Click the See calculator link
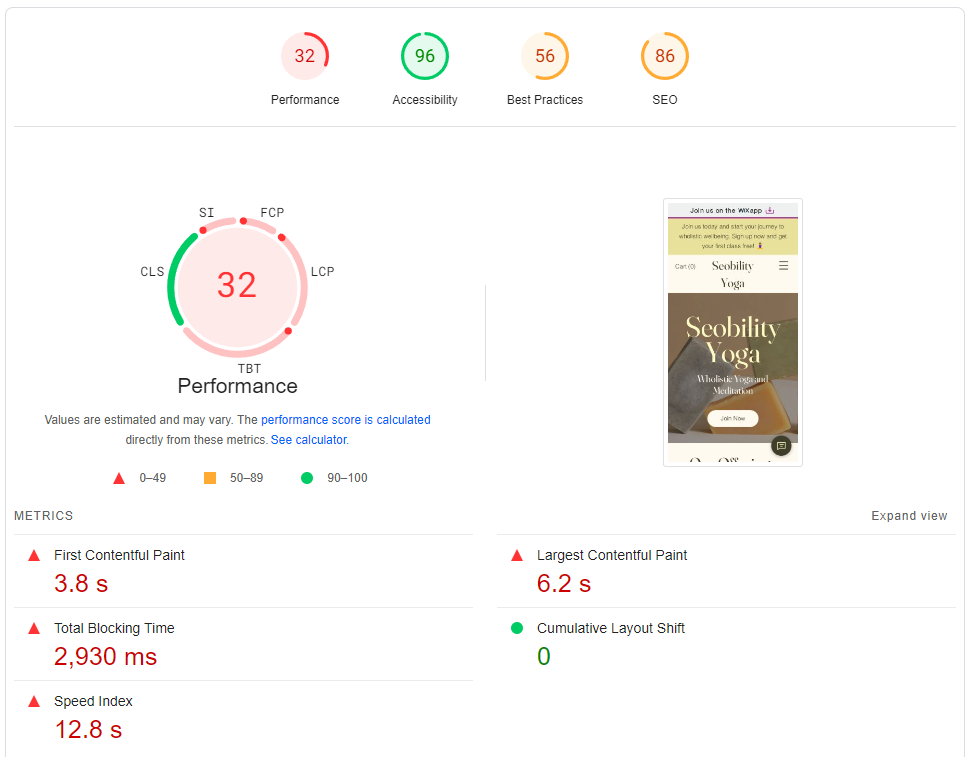The width and height of the screenshot is (971, 757). (x=308, y=439)
